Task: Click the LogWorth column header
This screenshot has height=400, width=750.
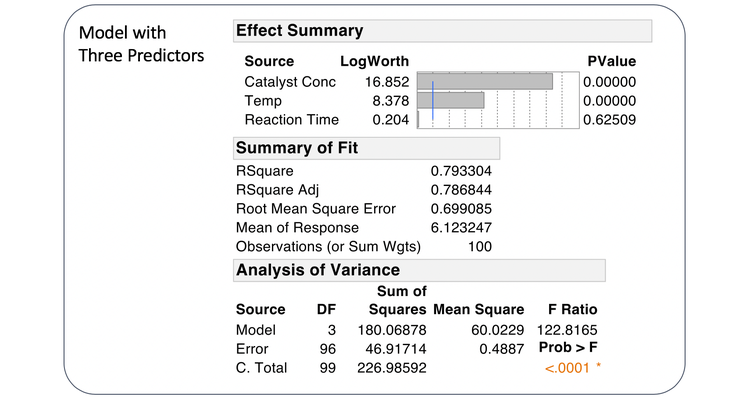Action: coord(374,61)
